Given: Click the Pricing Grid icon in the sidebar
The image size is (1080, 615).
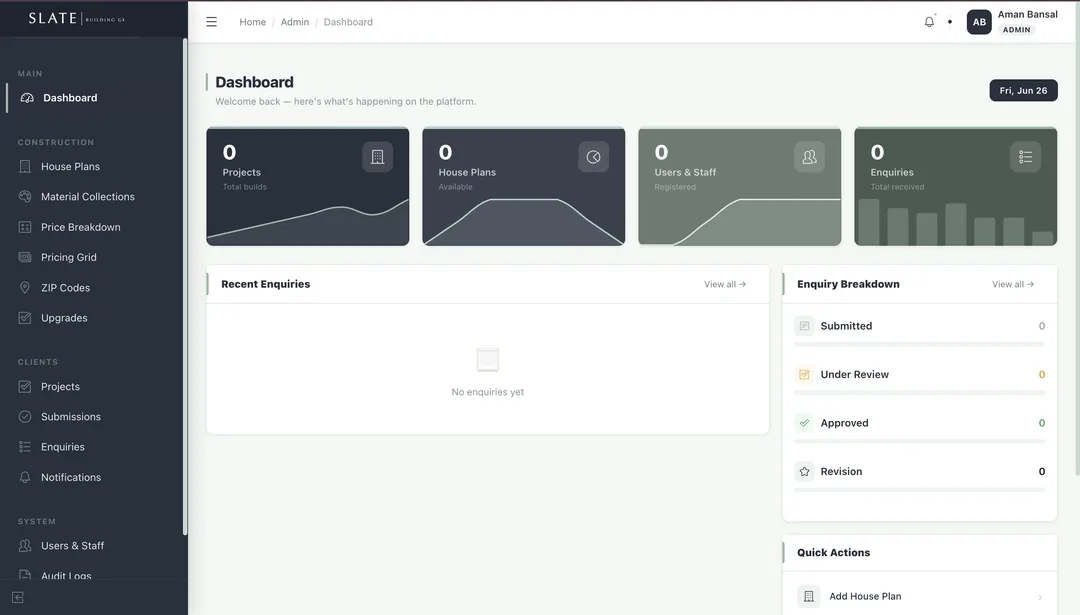Looking at the screenshot, I should pyautogui.click(x=25, y=257).
